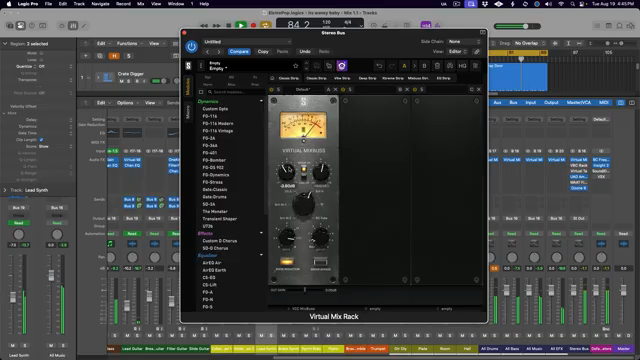640x360 pixels.
Task: Toggle the Noise Reduction button on Mixbuss
Action: (x=287, y=262)
